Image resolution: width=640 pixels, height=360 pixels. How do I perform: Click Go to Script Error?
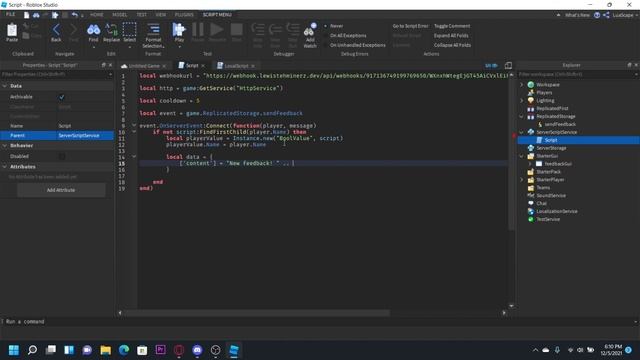[x=410, y=26]
